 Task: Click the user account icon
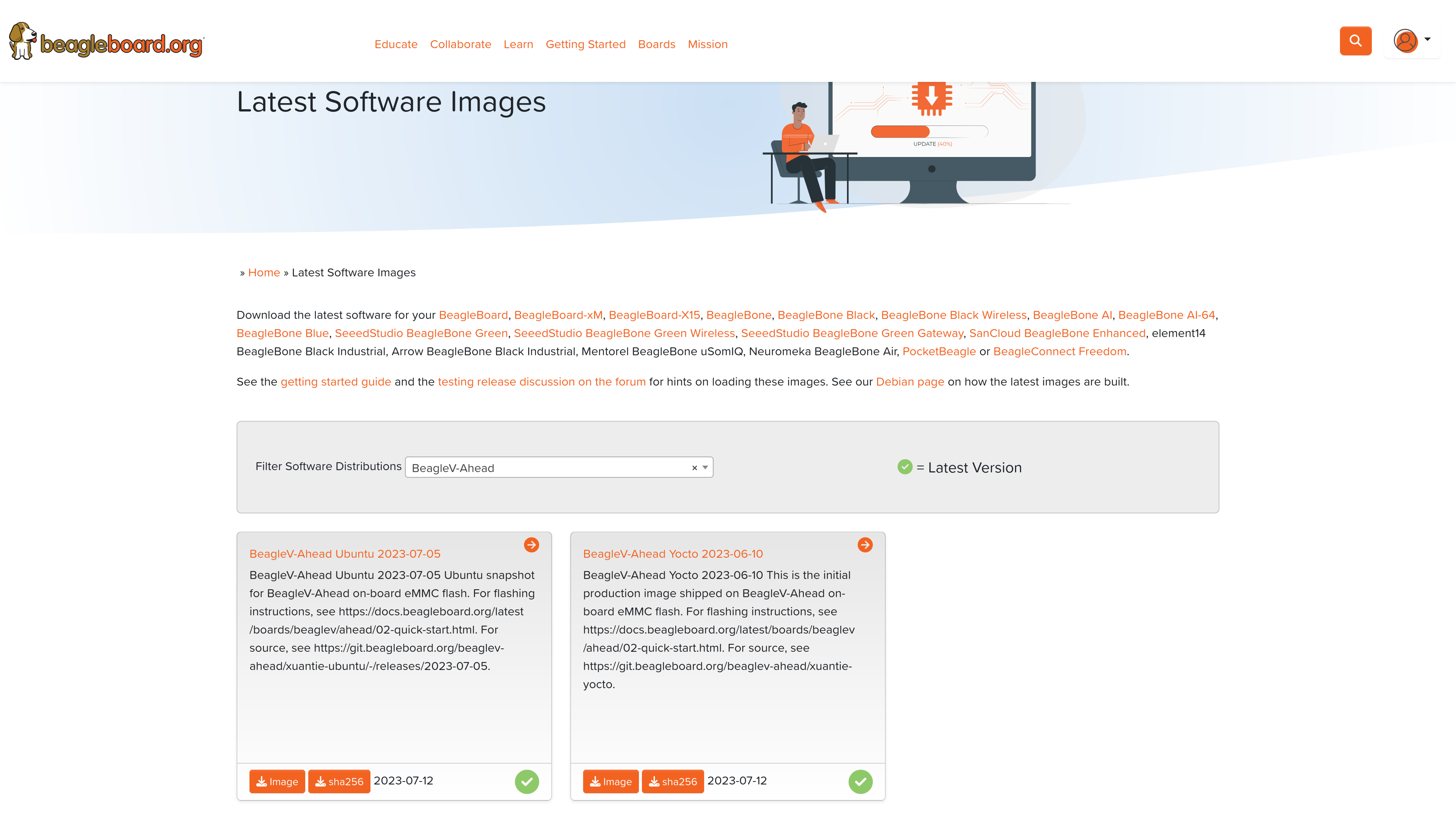(1405, 40)
